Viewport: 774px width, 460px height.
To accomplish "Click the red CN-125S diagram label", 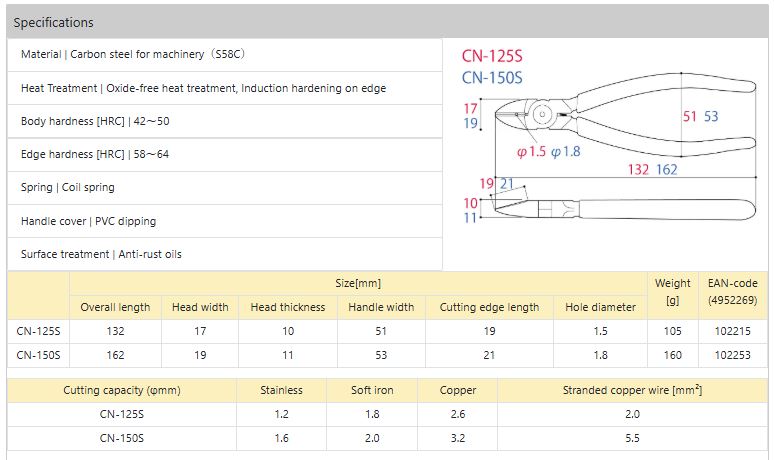I will (492, 57).
